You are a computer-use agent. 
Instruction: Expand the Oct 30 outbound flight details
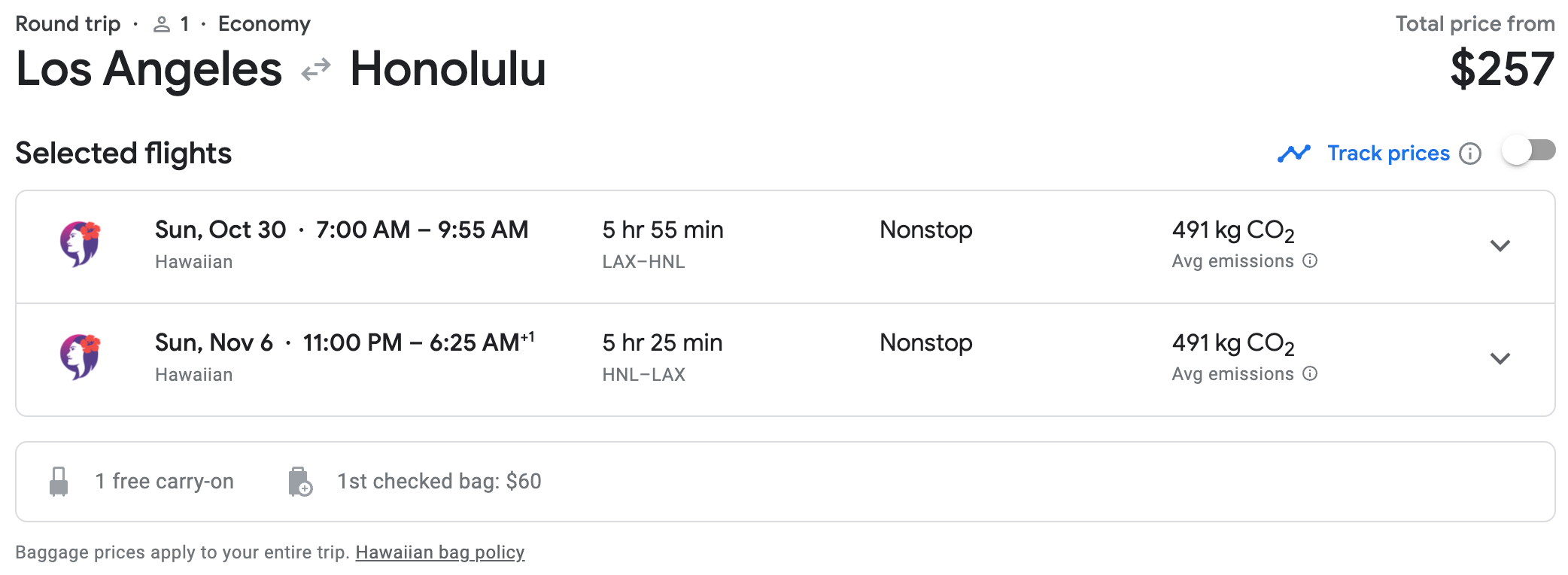coord(1500,246)
